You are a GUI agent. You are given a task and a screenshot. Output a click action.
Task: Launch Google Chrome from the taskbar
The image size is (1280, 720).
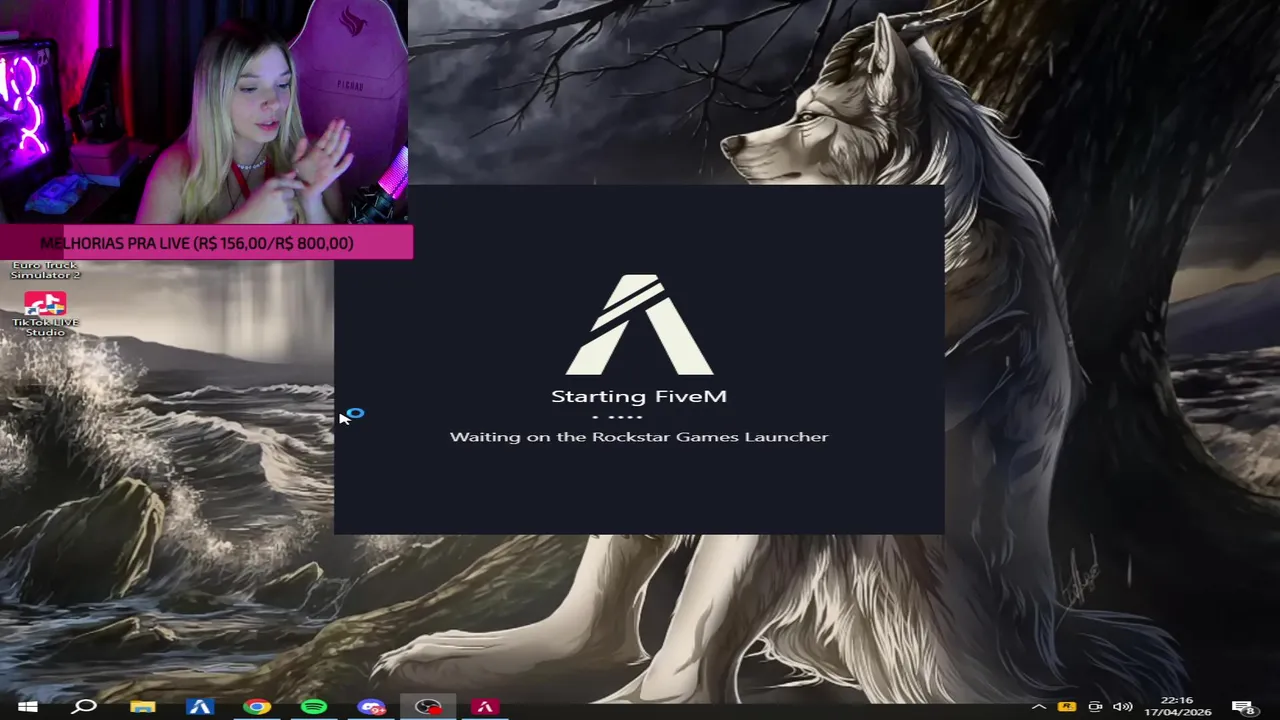pyautogui.click(x=257, y=707)
